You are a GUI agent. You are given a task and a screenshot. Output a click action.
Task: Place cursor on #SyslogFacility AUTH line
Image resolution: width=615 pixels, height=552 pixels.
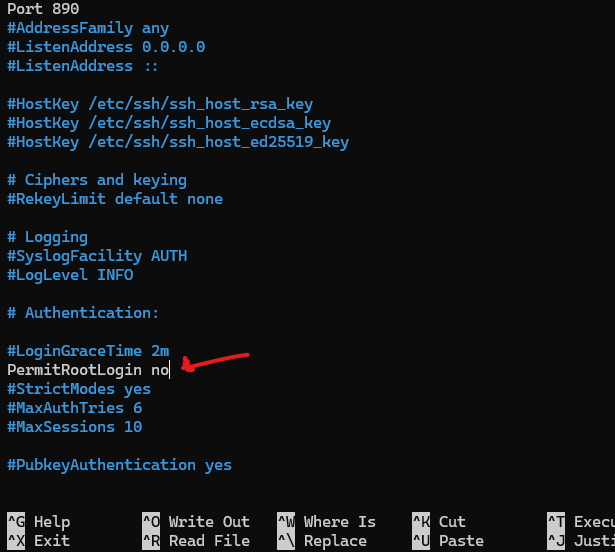click(97, 256)
